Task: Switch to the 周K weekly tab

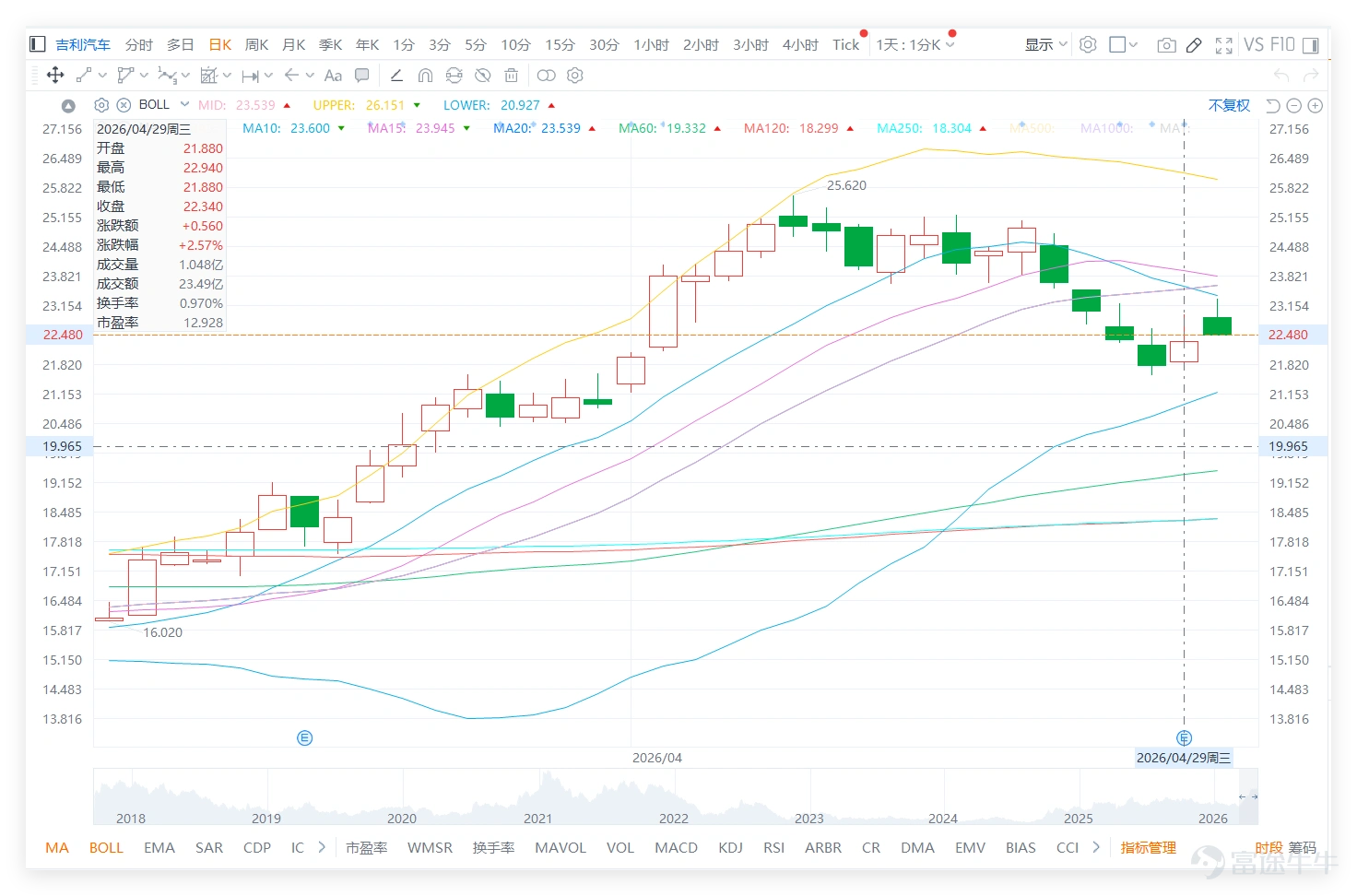Action: tap(256, 44)
